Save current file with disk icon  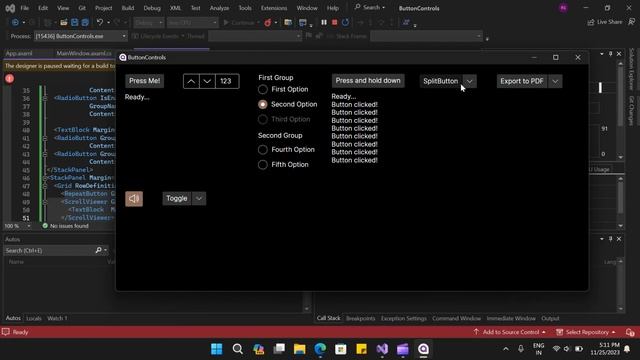tap(74, 22)
